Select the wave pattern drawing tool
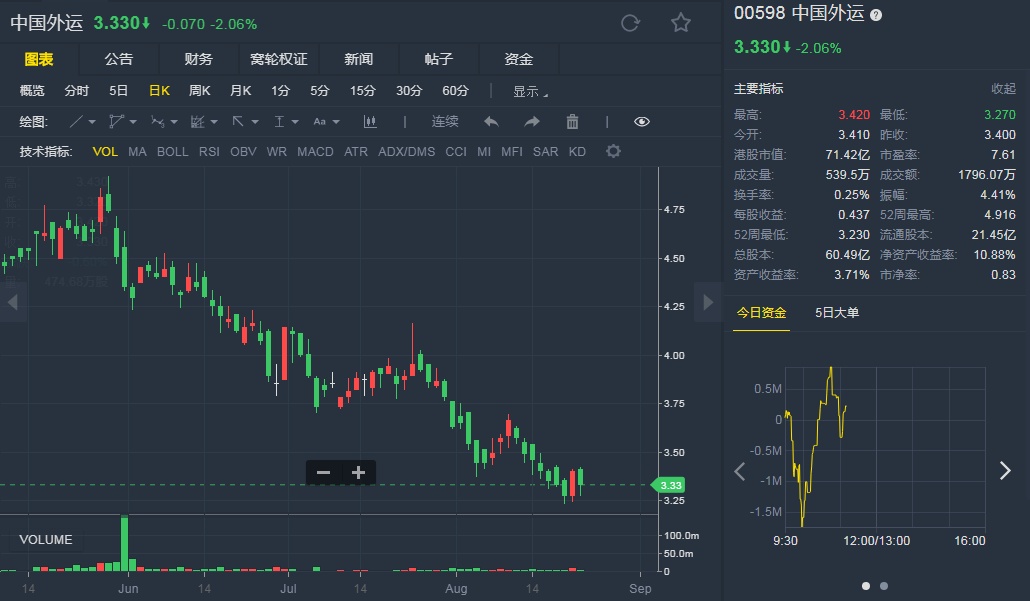 pos(158,122)
